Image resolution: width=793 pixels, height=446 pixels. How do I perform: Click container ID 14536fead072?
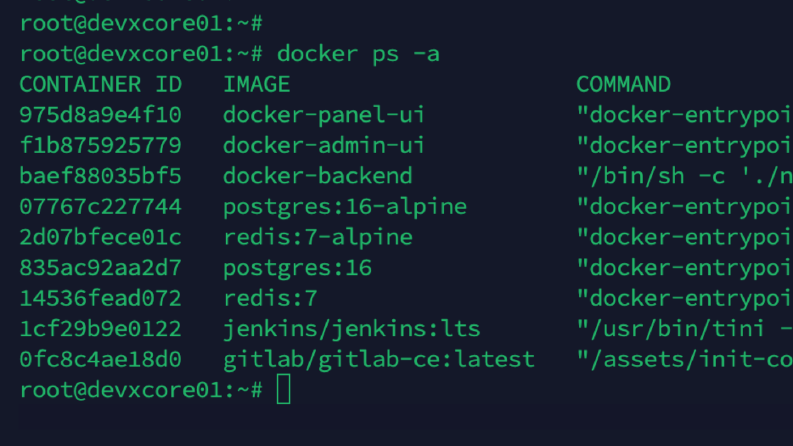100,298
